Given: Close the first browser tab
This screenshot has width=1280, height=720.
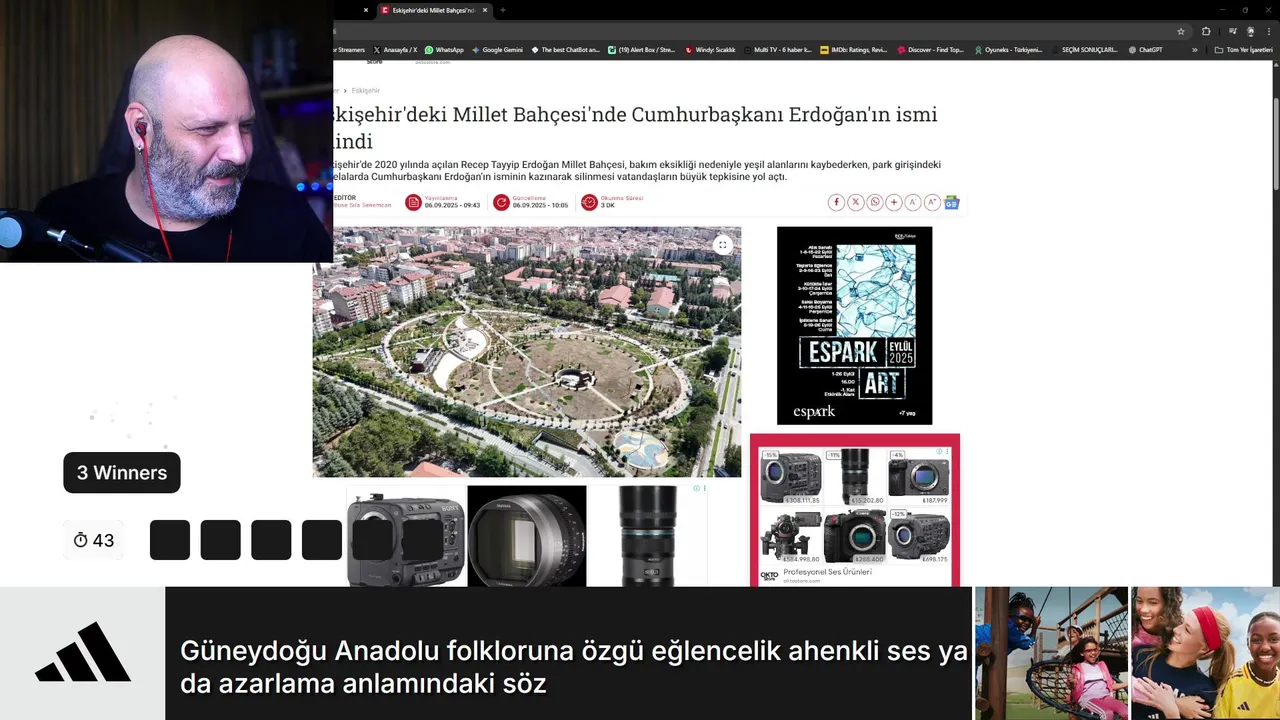Looking at the screenshot, I should pyautogui.click(x=366, y=10).
